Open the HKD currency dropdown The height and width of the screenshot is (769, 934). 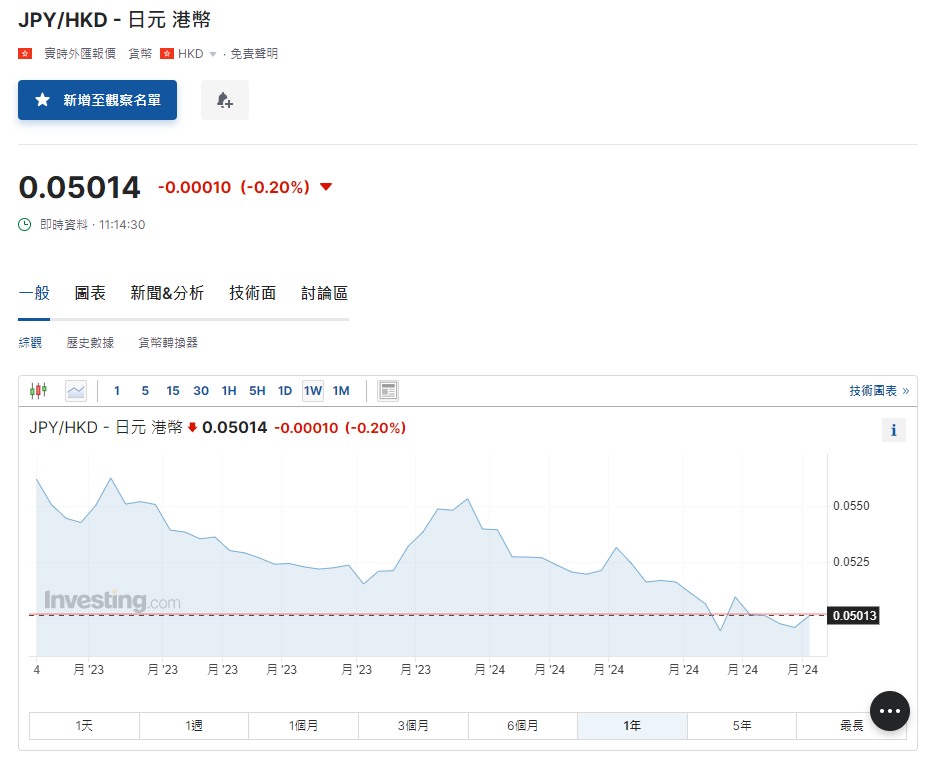click(211, 54)
